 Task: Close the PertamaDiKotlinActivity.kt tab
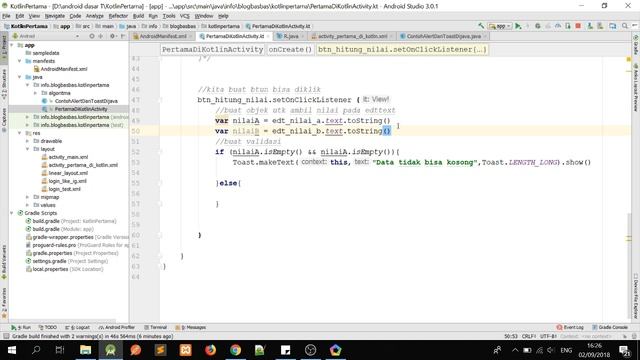[x=268, y=36]
